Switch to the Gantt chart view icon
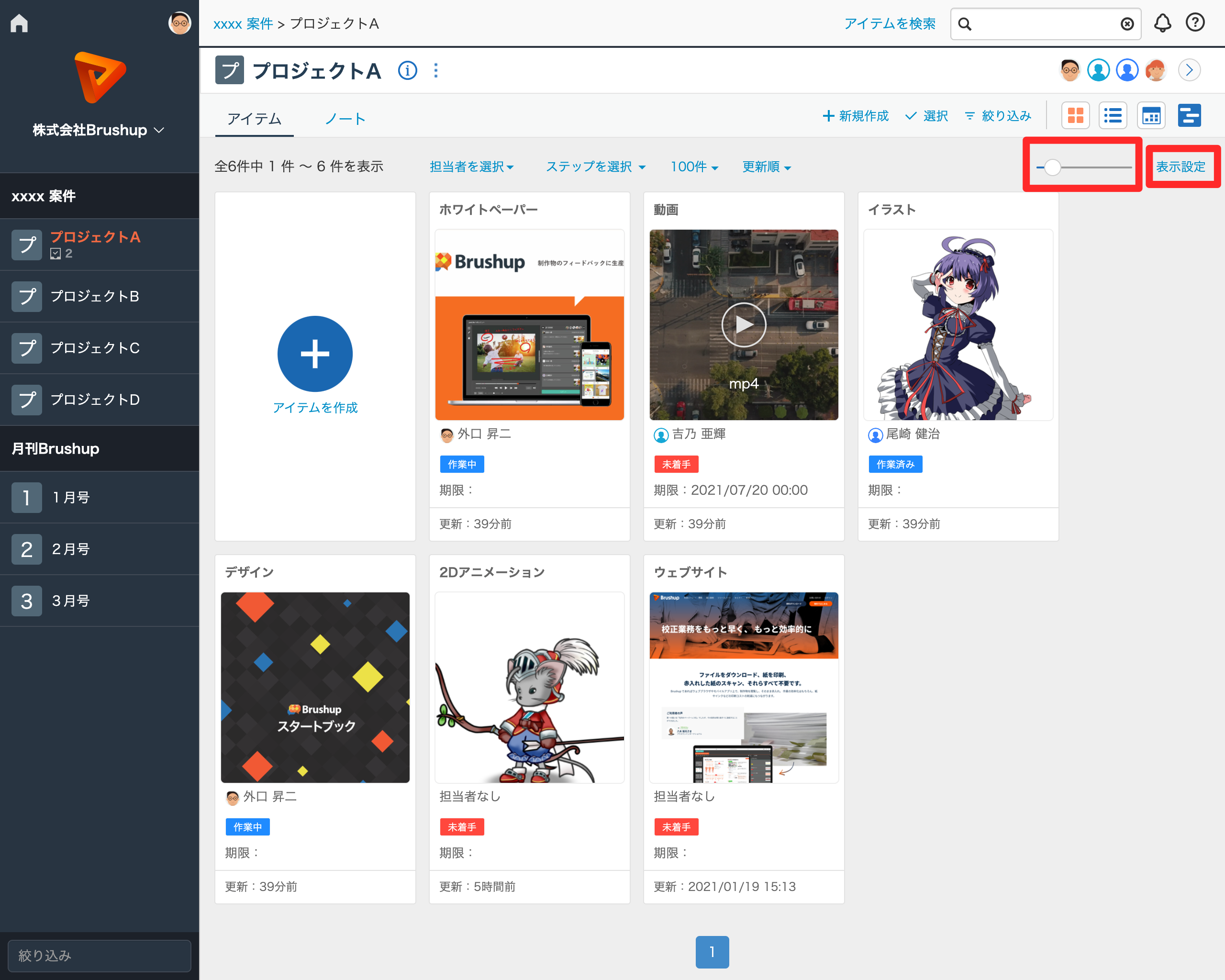Screen dimensions: 1225x980 click(1189, 116)
